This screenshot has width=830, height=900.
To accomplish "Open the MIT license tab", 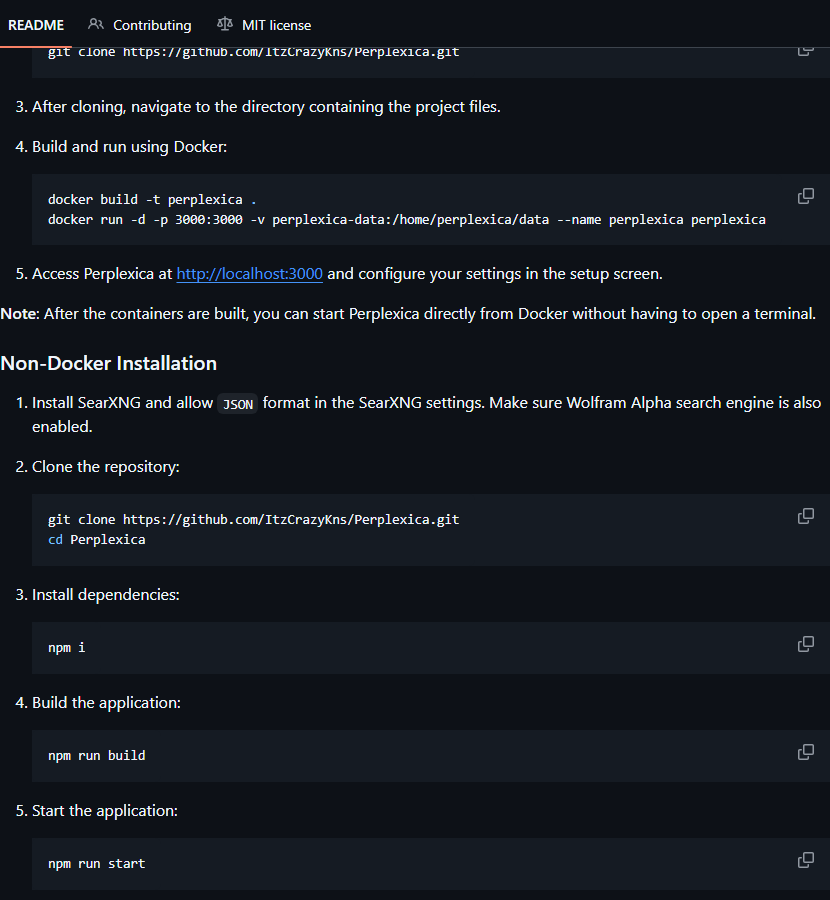I will click(x=276, y=25).
